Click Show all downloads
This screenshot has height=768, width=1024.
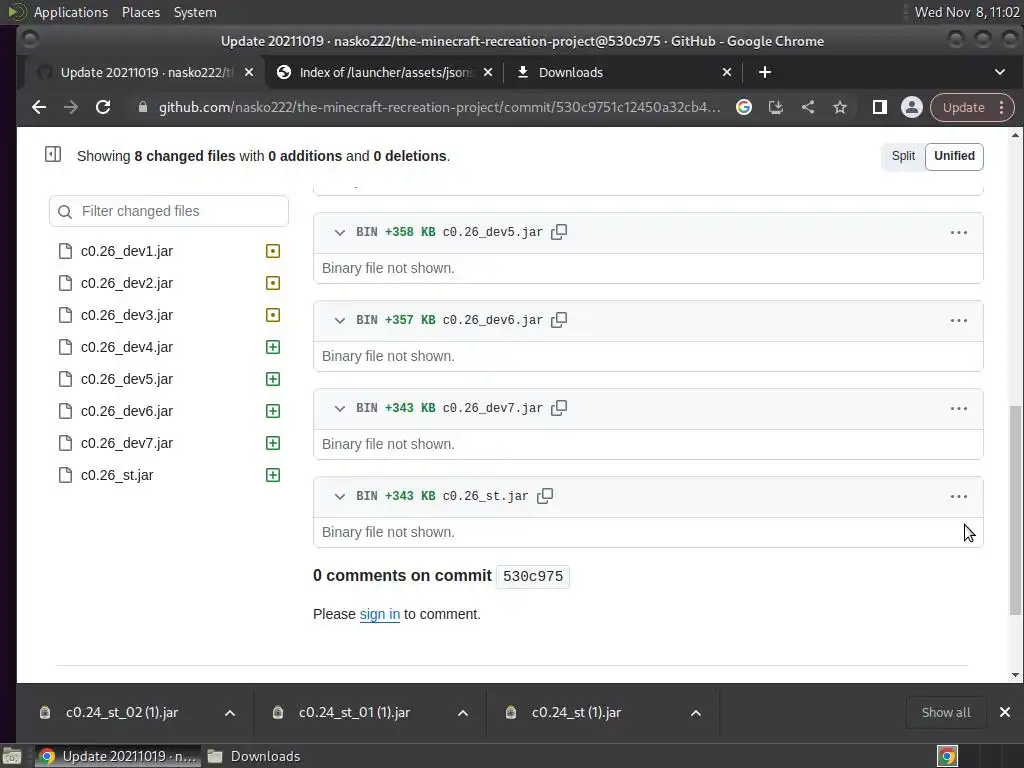pos(946,712)
